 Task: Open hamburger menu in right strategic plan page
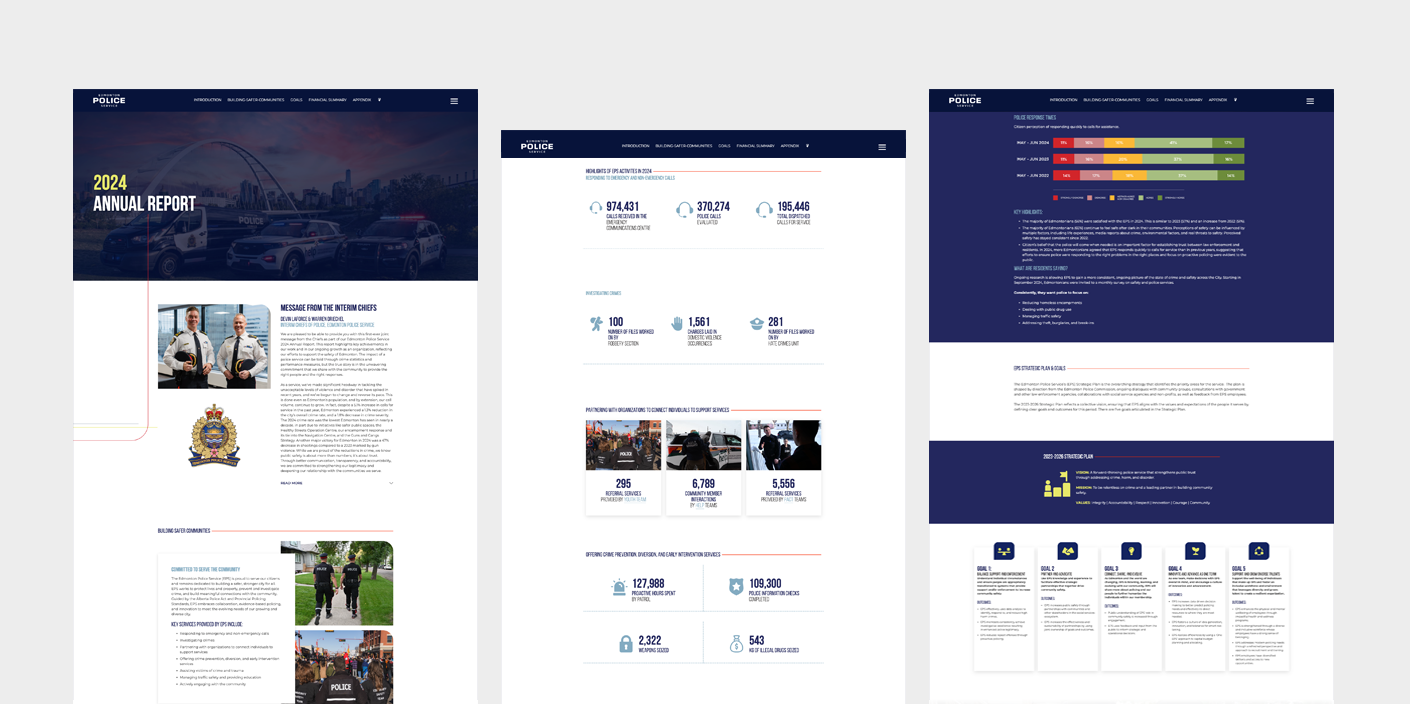pos(1310,100)
